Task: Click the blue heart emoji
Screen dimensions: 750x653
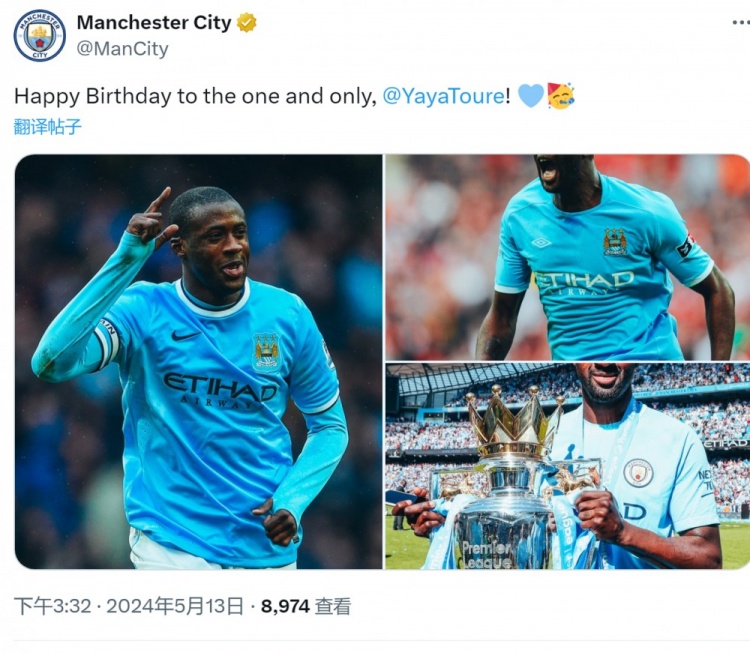Action: (x=530, y=95)
